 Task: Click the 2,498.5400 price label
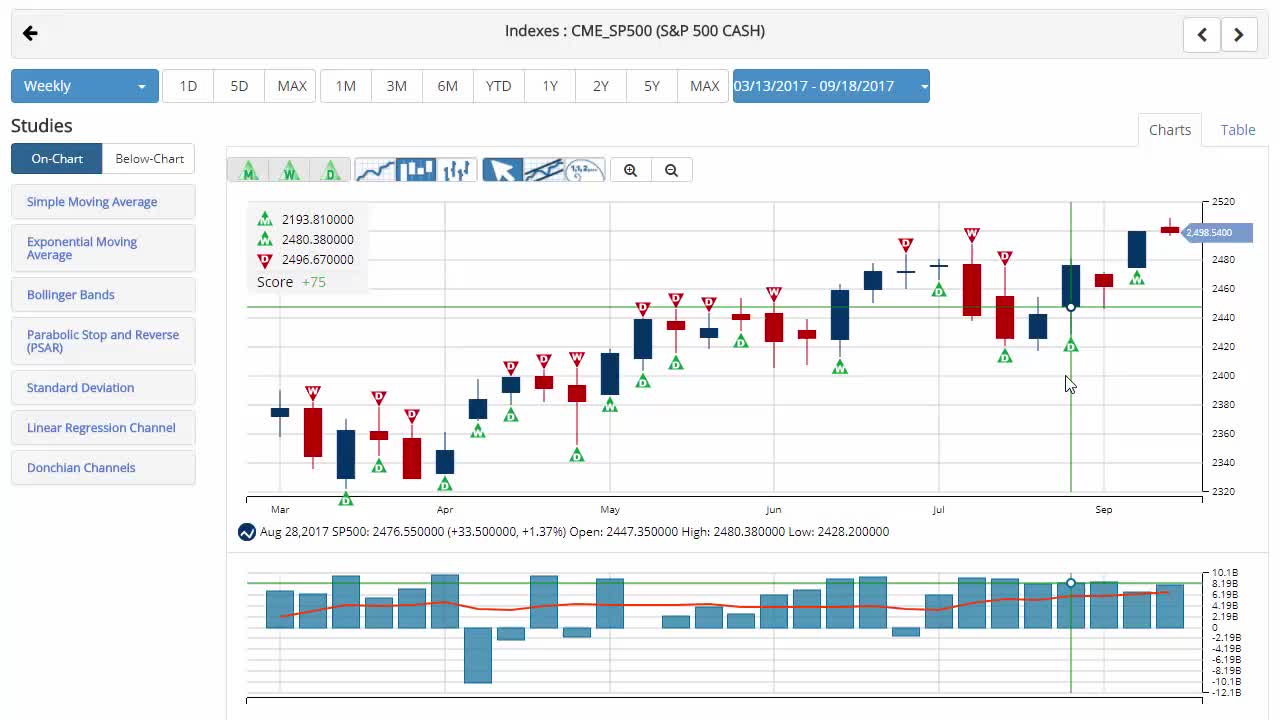click(1218, 233)
